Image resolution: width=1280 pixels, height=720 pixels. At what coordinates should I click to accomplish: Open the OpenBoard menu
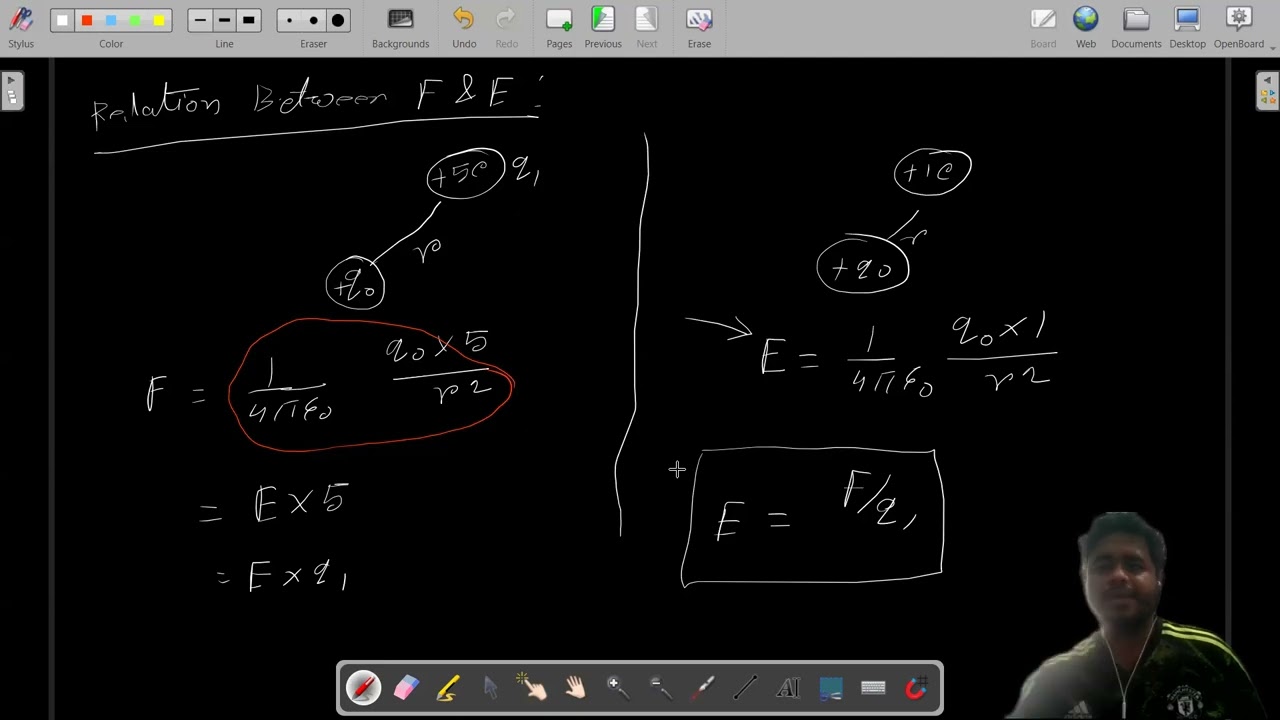pos(1239,27)
